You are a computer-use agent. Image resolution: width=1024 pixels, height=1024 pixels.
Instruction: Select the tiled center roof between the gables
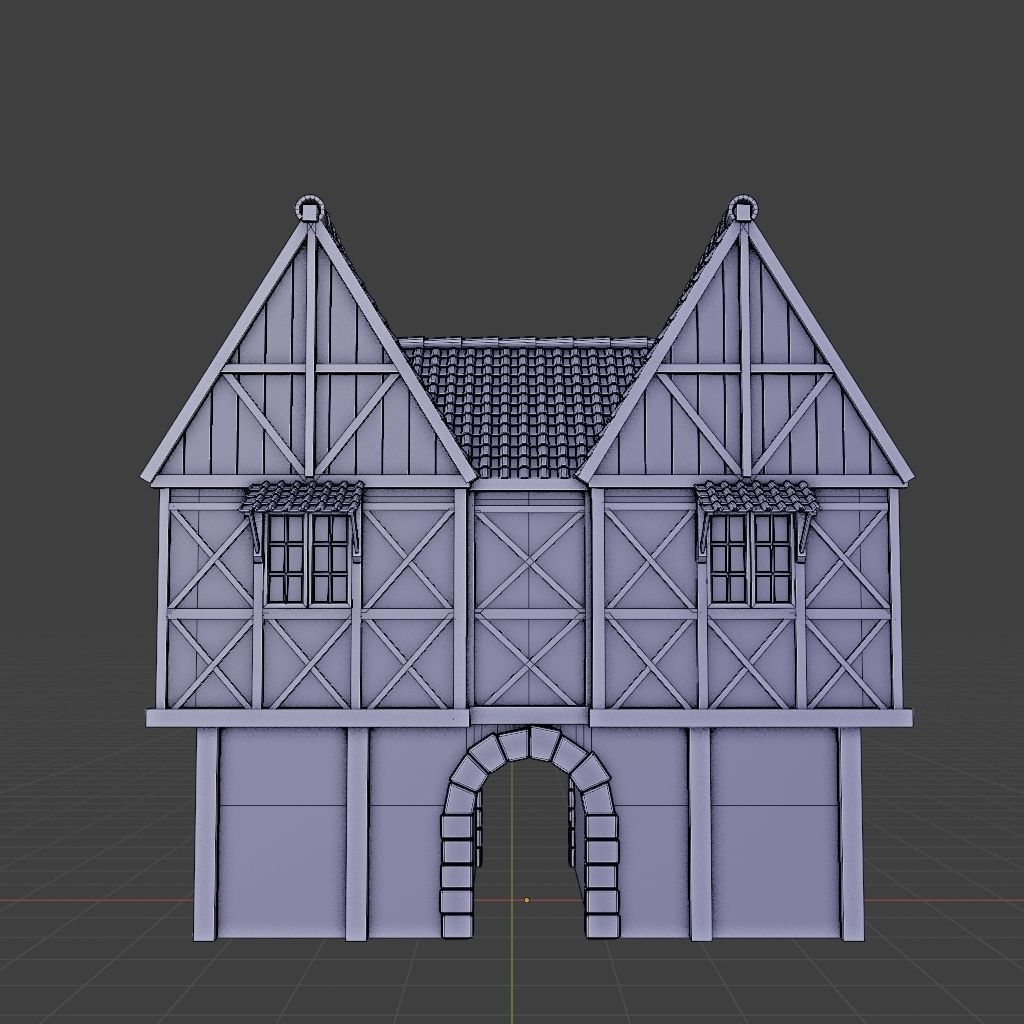pyautogui.click(x=528, y=408)
